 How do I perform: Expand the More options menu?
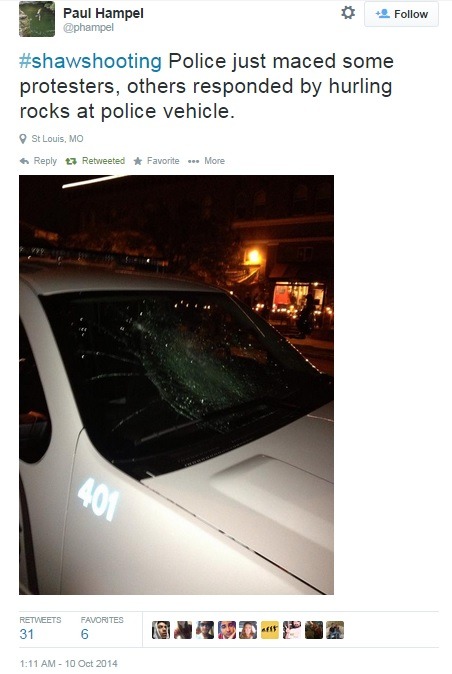206,161
